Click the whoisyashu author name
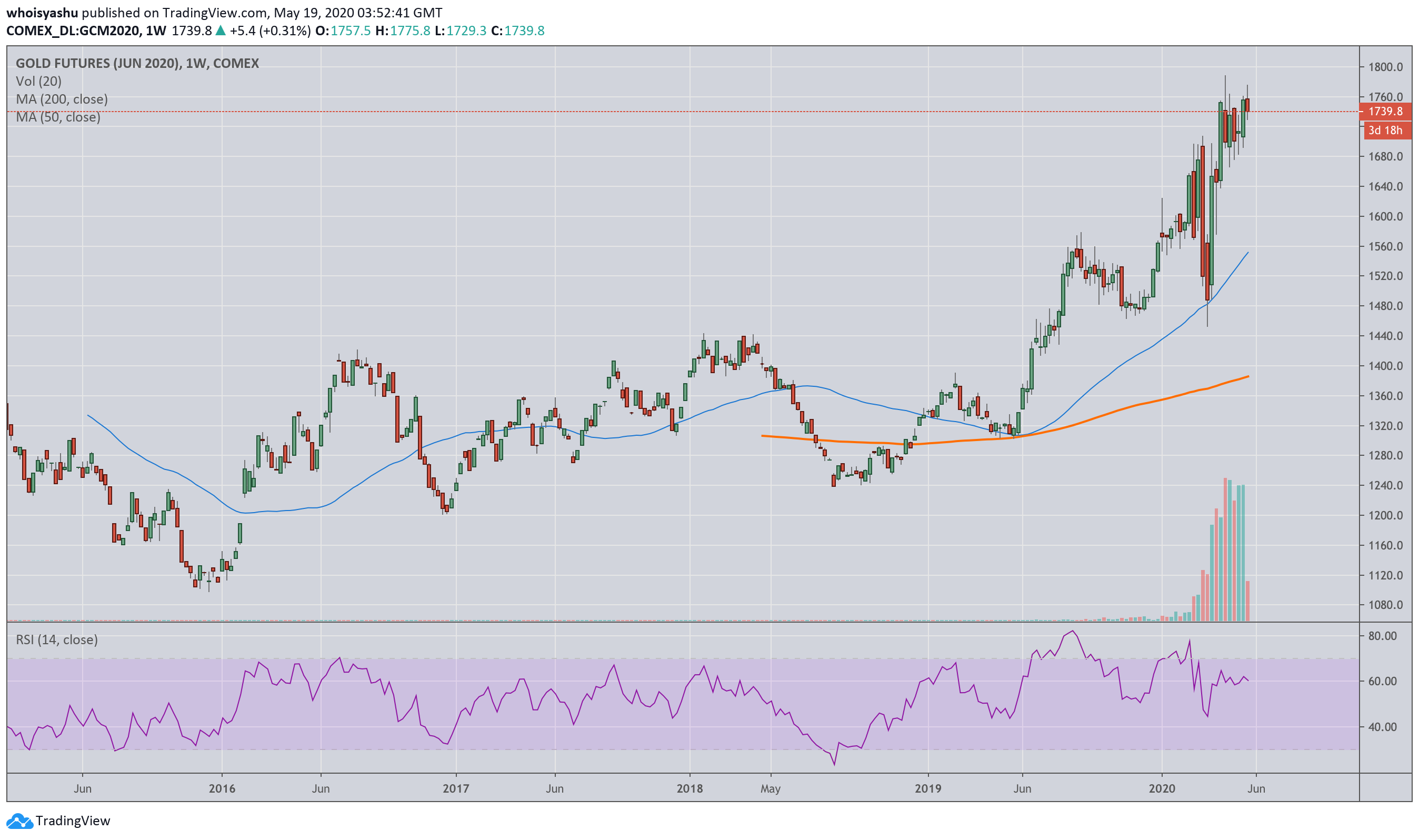Screen dimensions: 1419x840 pos(42,13)
